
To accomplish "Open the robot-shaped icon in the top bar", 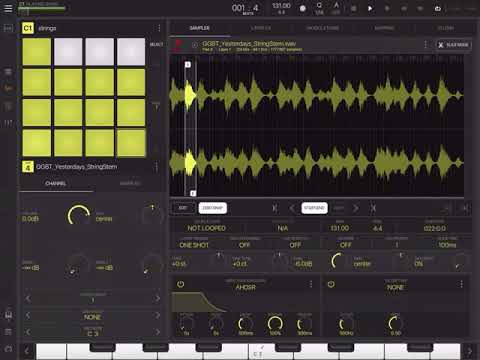I will click(438, 8).
